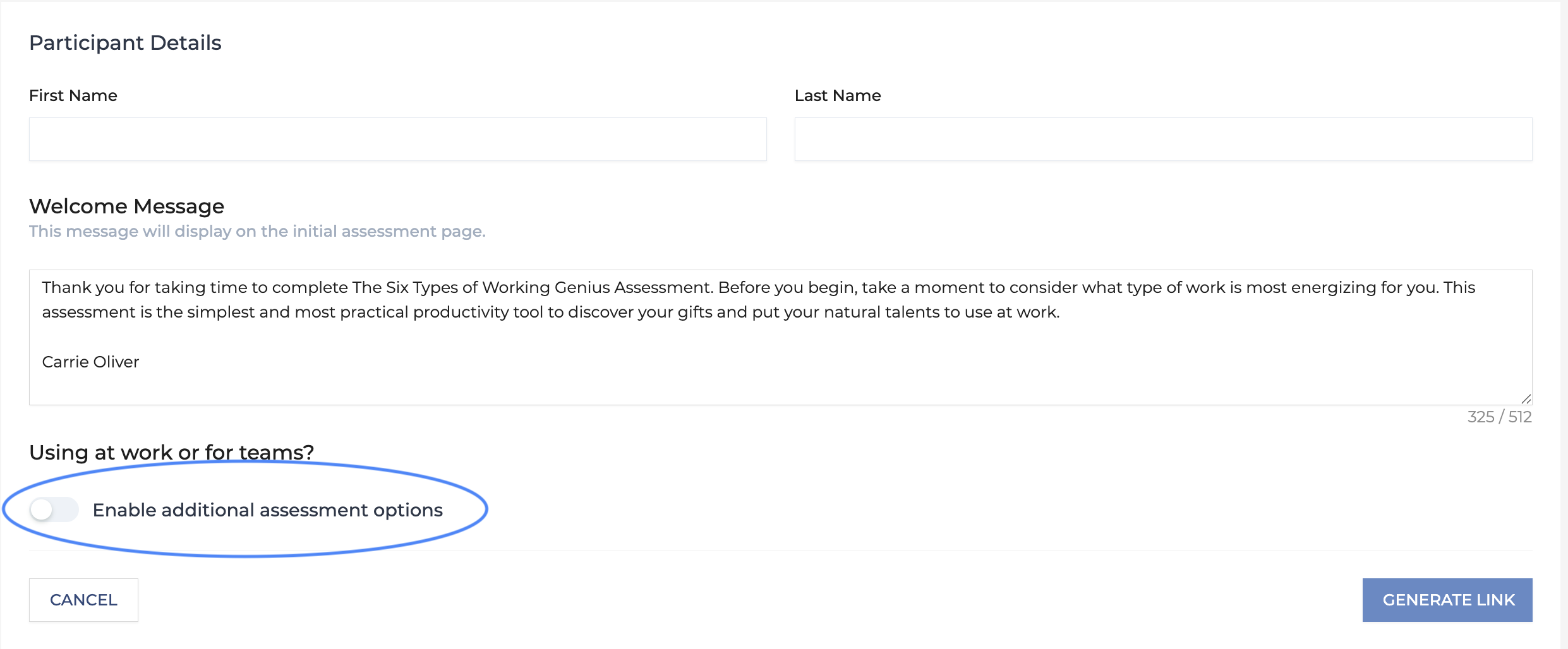Click the "Welcome Message" heading
The height and width of the screenshot is (649, 1568).
click(x=126, y=206)
